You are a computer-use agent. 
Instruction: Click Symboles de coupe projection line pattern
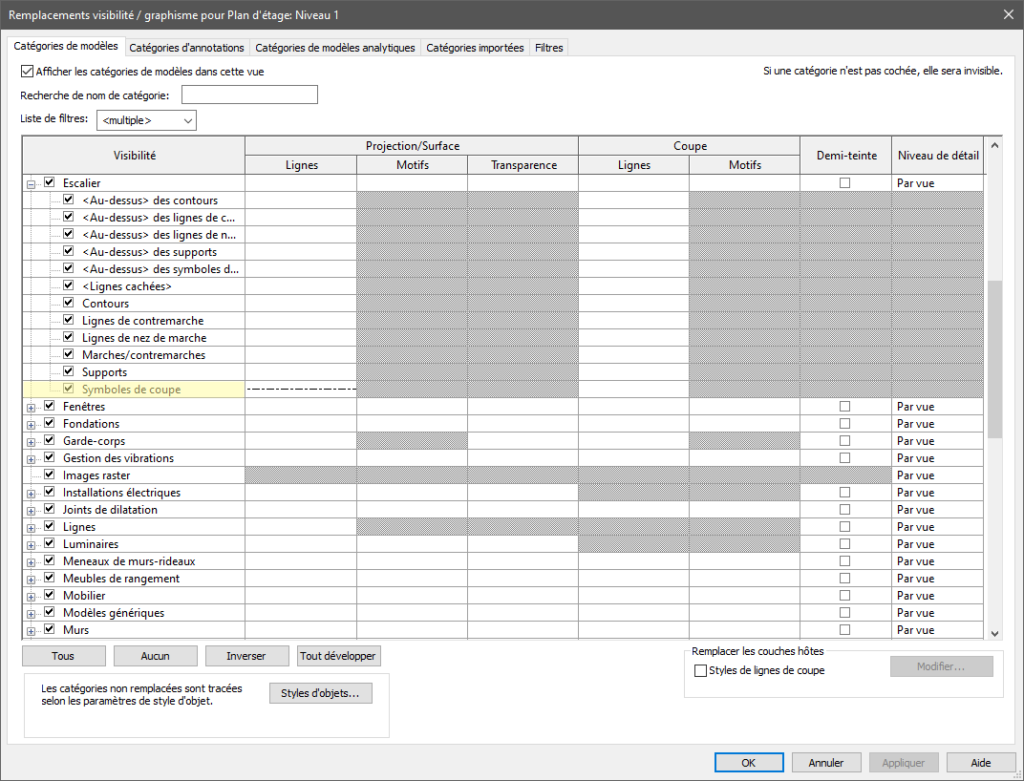301,389
